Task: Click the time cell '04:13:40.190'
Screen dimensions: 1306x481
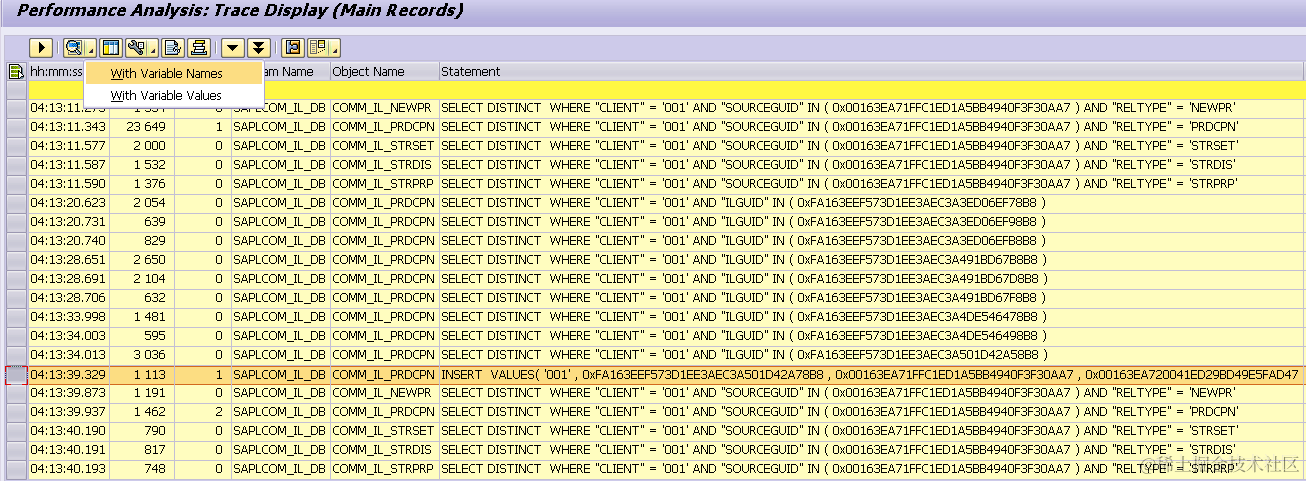Action: tap(68, 431)
